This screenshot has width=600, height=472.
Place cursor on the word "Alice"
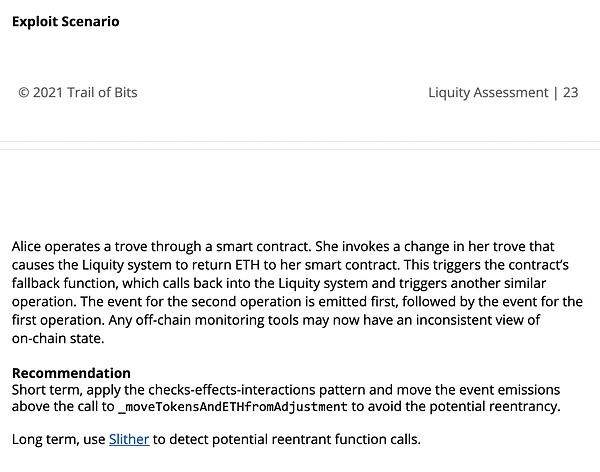[x=30, y=246]
